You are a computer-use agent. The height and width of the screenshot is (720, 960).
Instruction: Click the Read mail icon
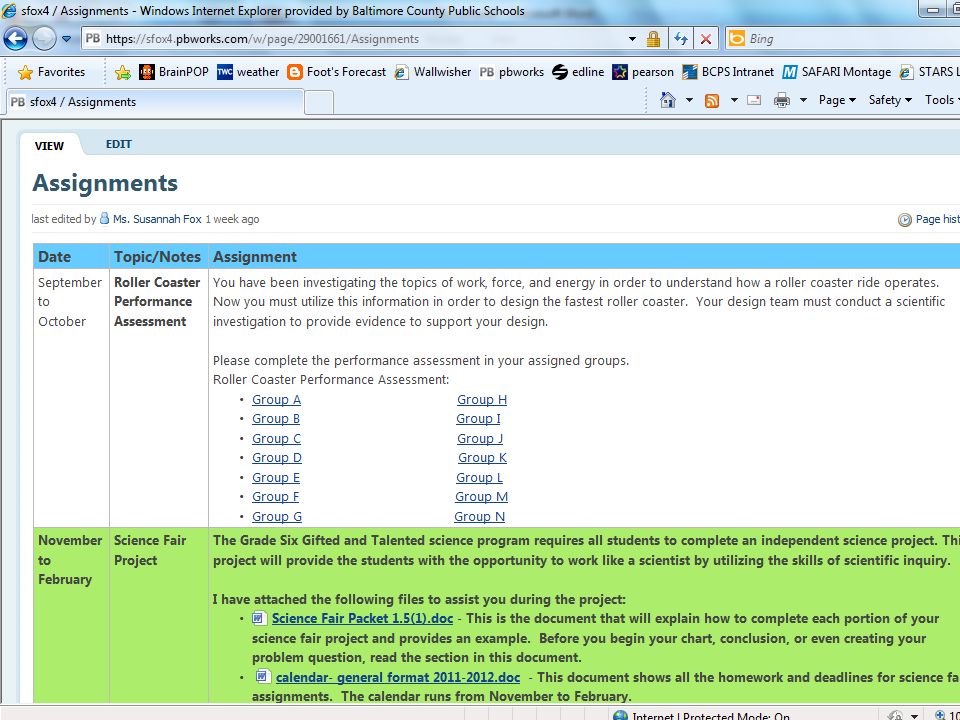tap(754, 100)
